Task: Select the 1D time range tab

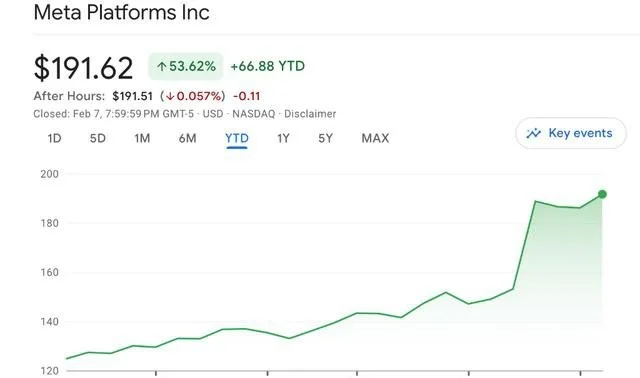Action: [x=54, y=138]
